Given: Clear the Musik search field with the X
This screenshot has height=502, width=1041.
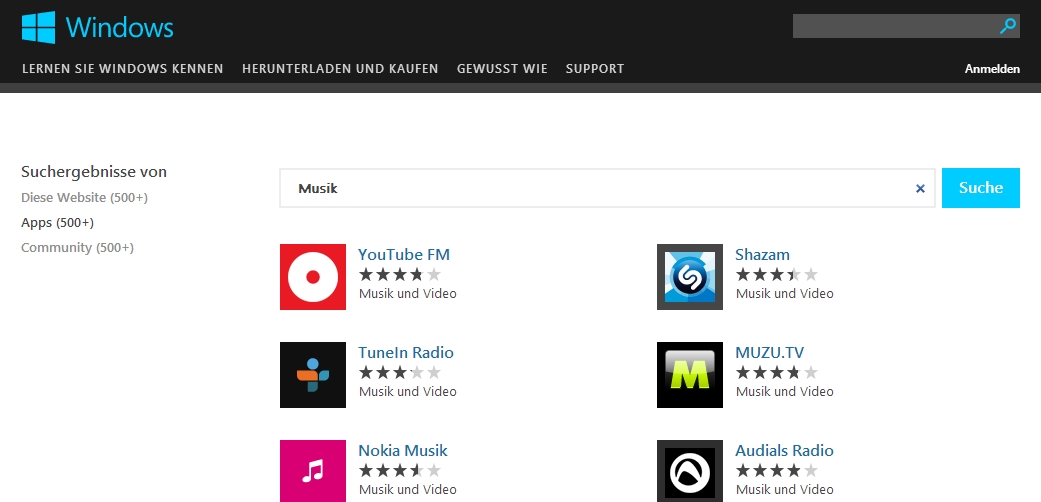Looking at the screenshot, I should pos(920,189).
